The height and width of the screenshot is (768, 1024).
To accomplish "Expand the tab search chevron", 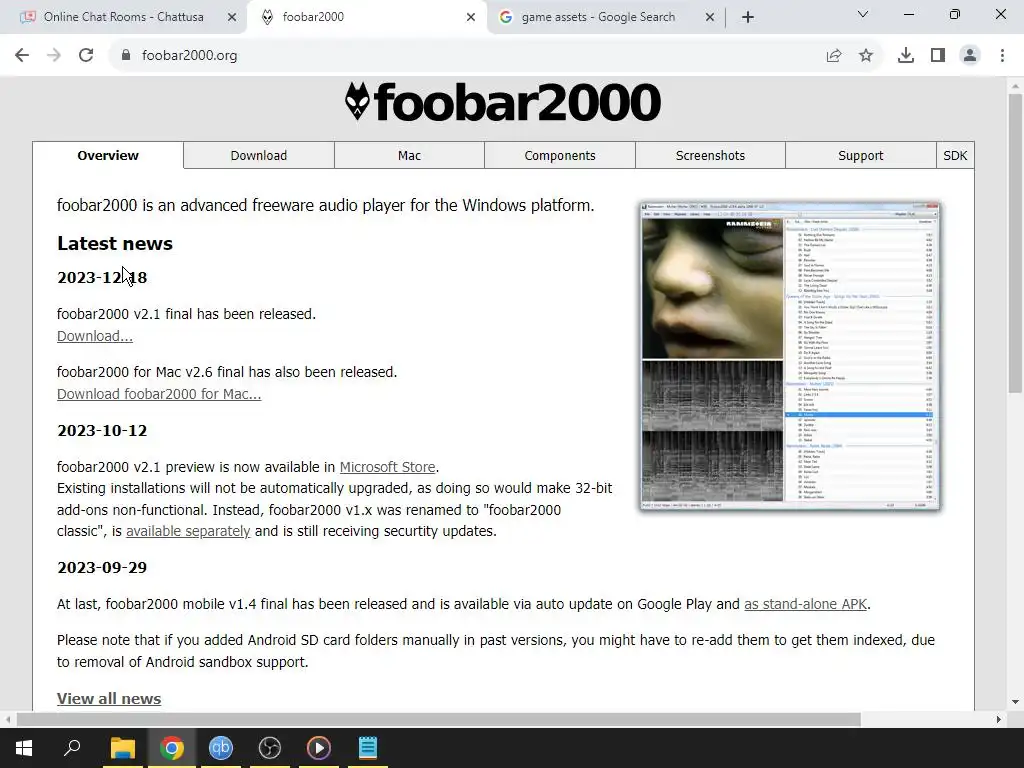I will (863, 14).
